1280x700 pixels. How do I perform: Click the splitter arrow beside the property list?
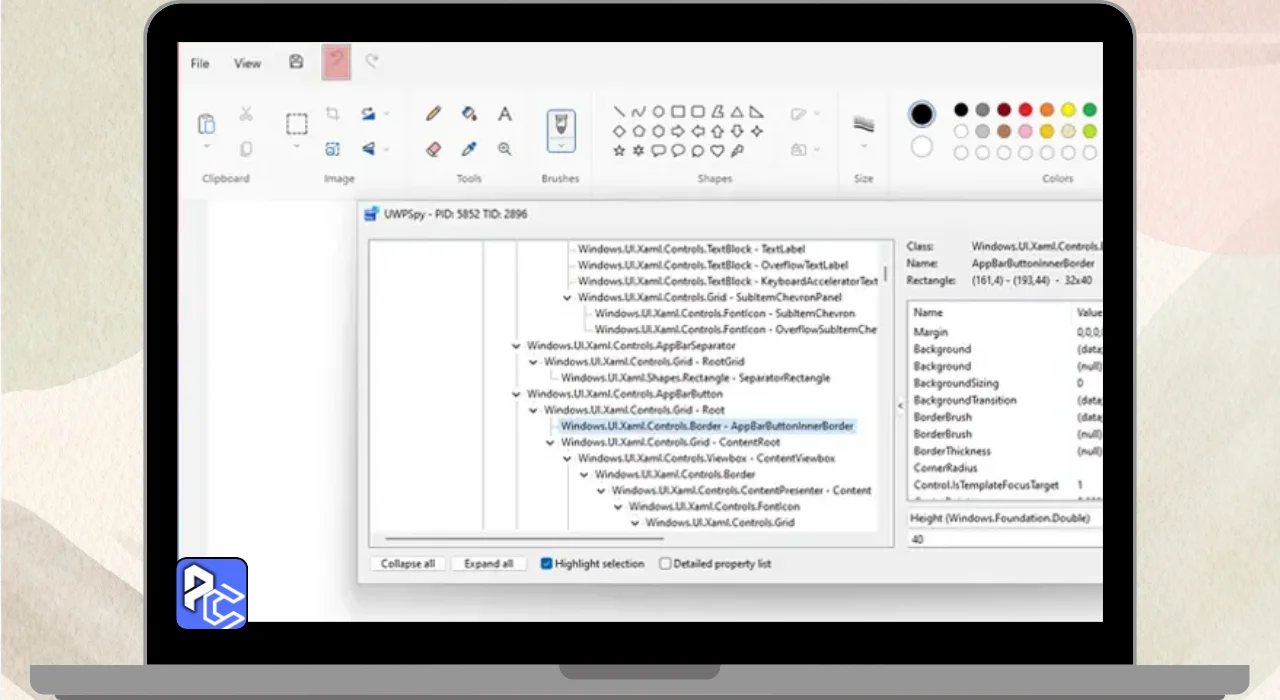(899, 405)
